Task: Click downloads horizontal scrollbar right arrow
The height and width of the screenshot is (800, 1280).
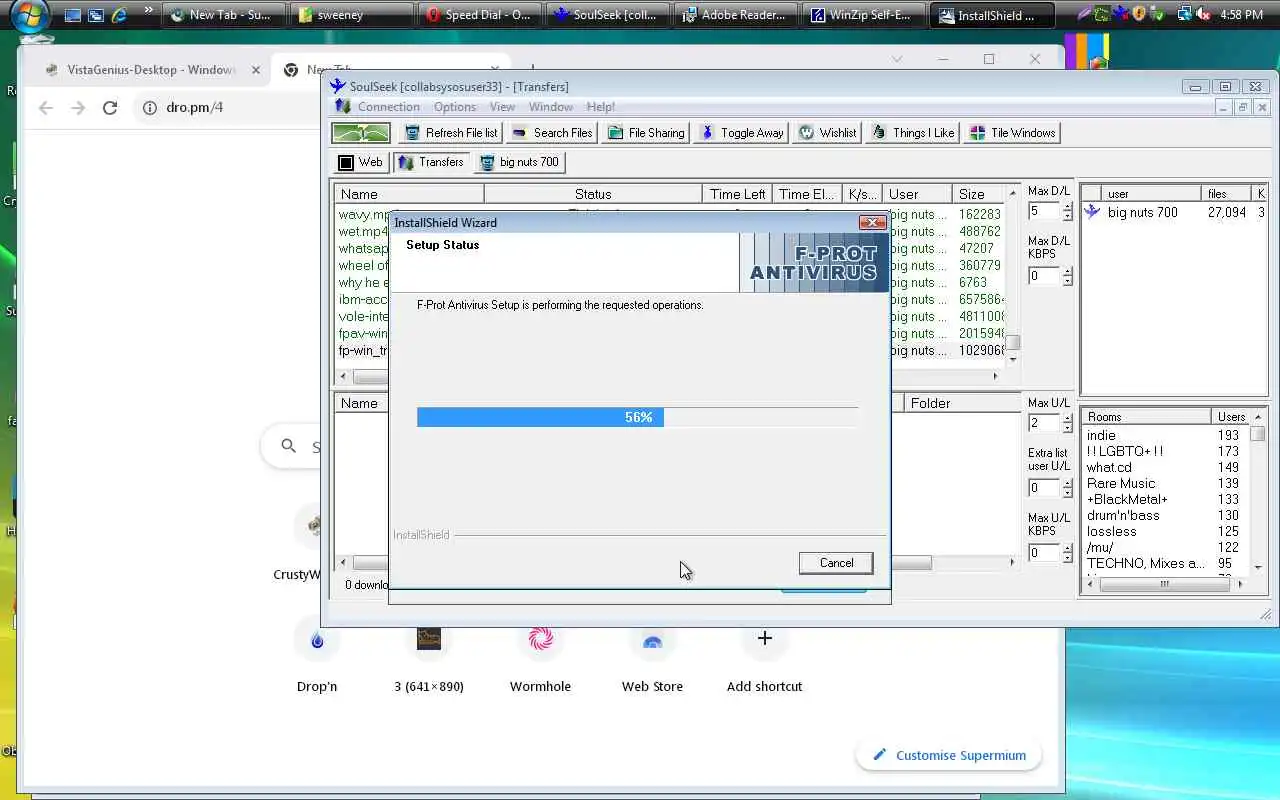Action: pyautogui.click(x=996, y=377)
